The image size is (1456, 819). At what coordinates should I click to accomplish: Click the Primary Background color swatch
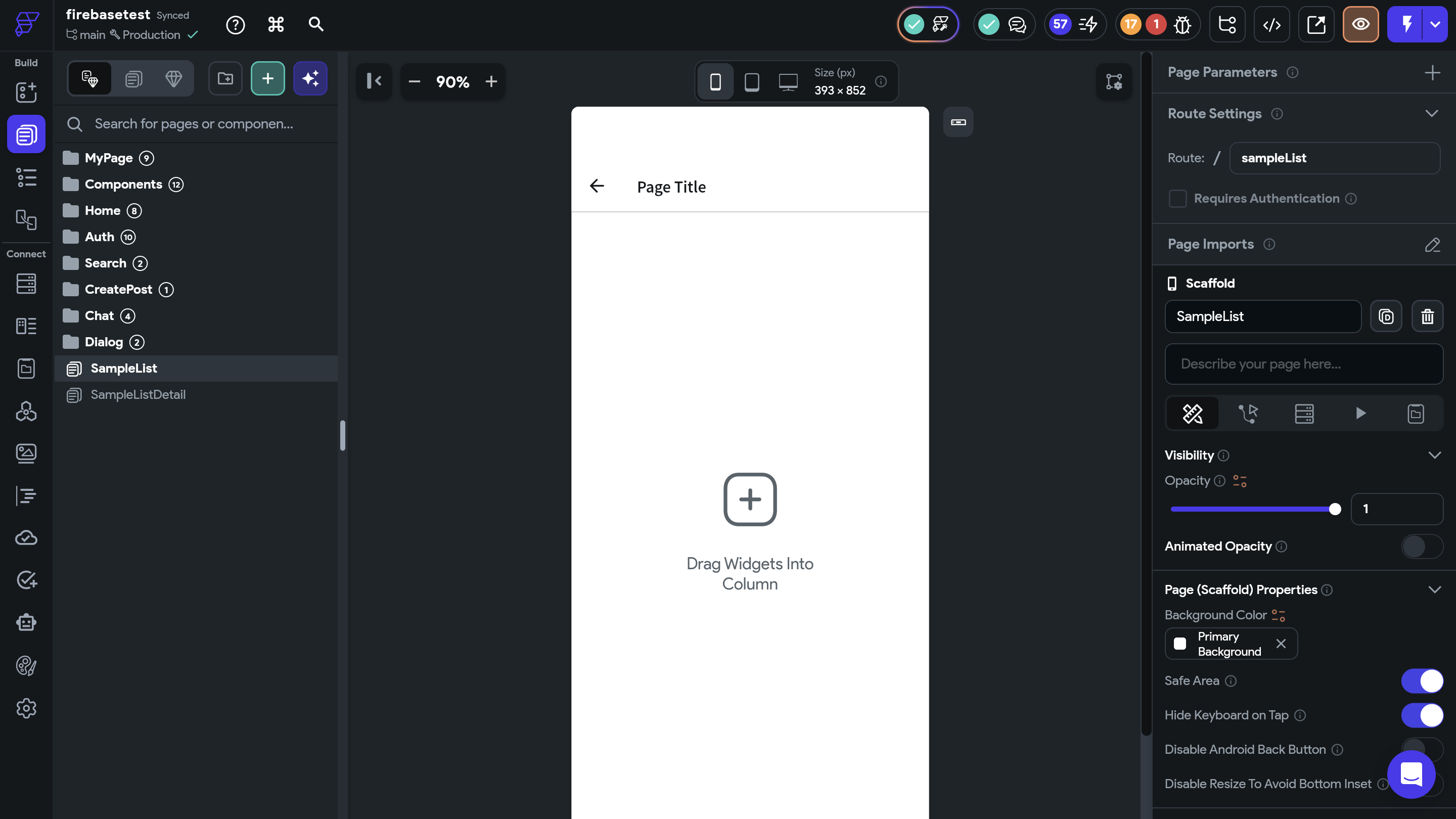(1179, 644)
